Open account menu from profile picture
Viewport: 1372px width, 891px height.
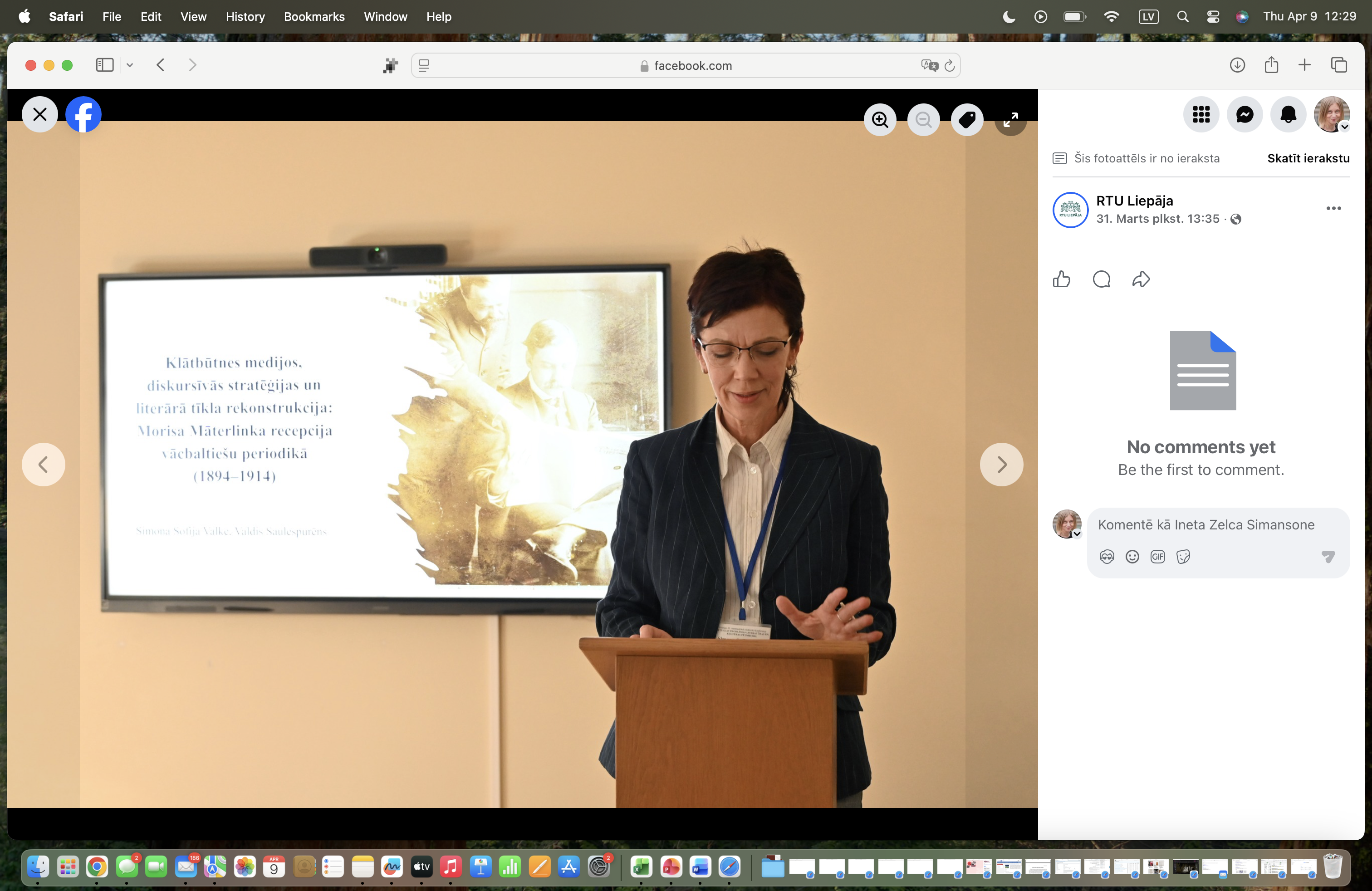click(1332, 114)
